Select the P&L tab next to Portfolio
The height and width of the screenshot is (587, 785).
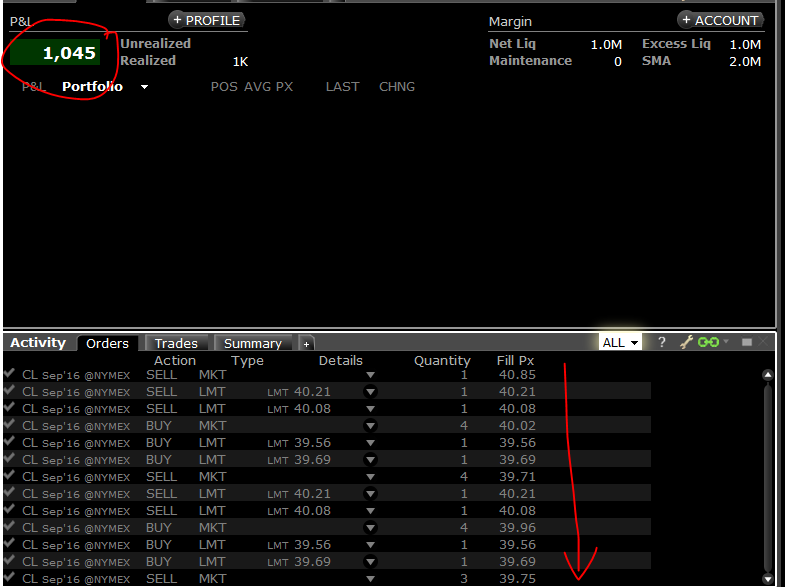tap(34, 87)
